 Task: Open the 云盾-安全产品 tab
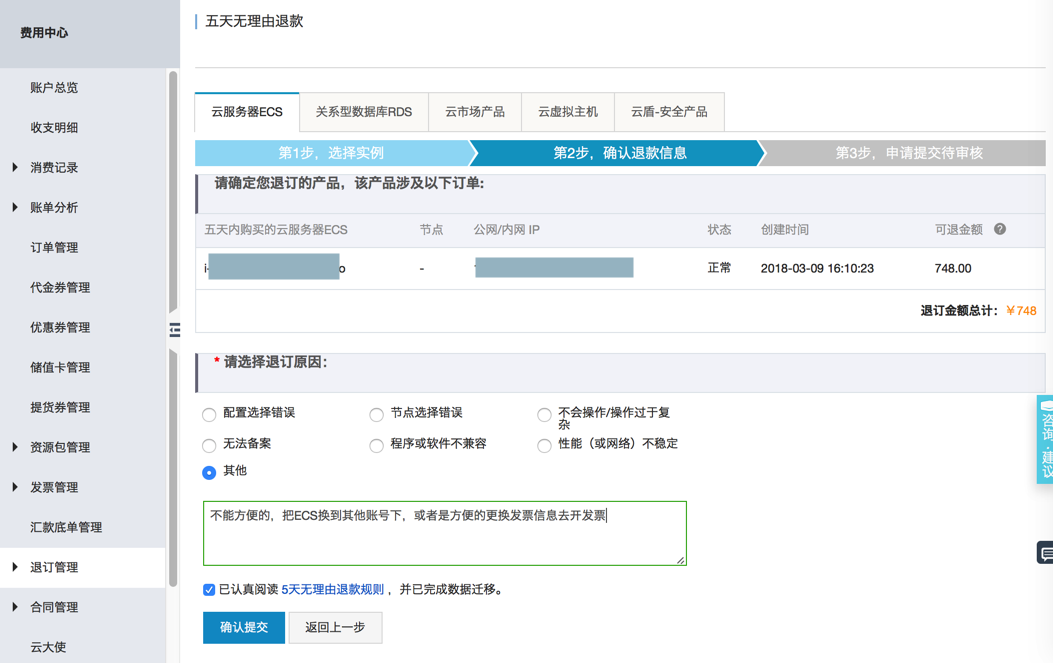coord(668,112)
